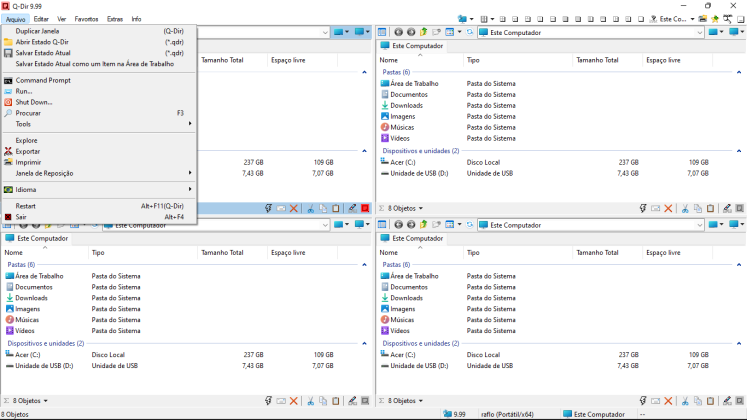
Task: Click magnifier zoom icon in main toolbar
Action: click(727, 19)
